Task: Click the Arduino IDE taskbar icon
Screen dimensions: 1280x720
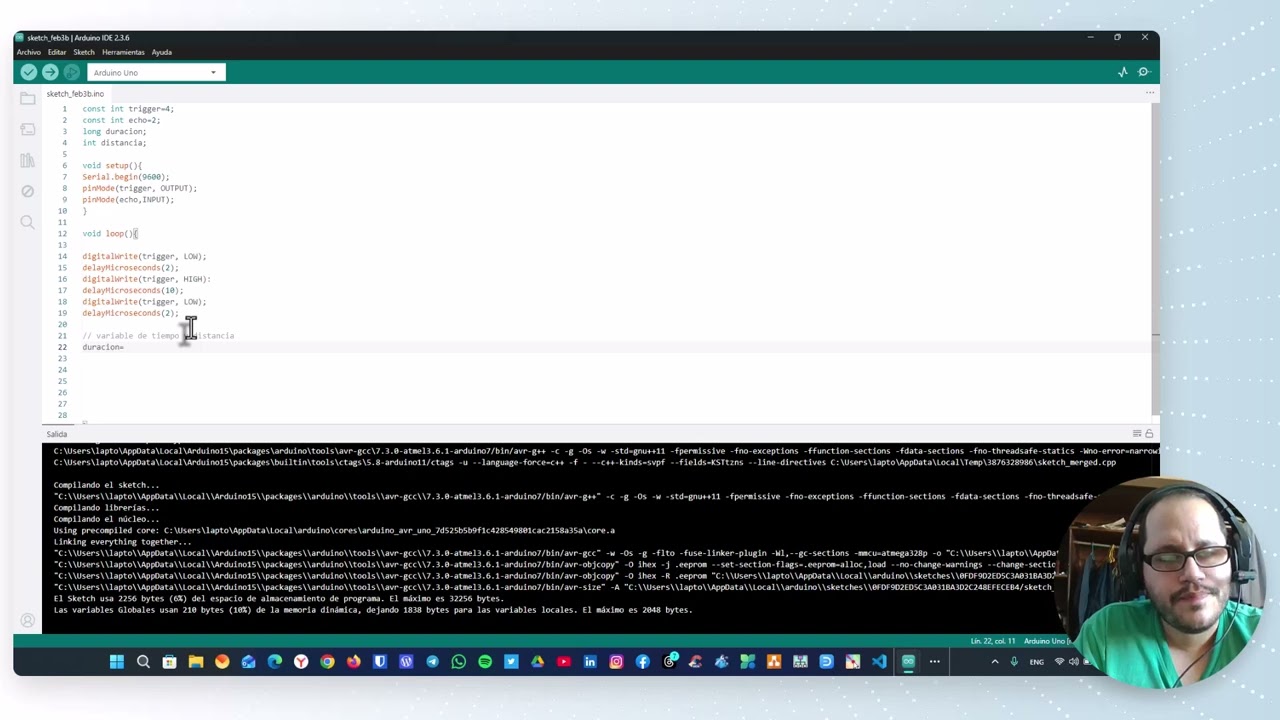Action: 908,661
